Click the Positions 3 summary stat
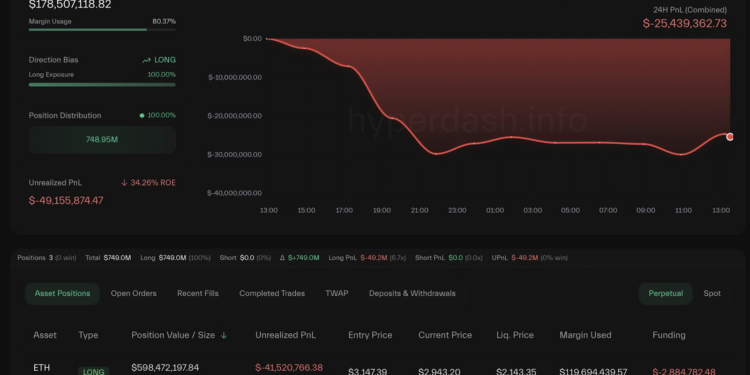Image resolution: width=750 pixels, height=375 pixels. (46, 258)
